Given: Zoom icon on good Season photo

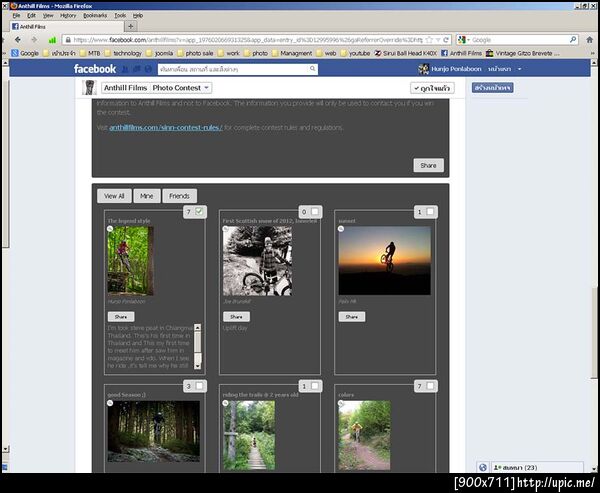Looking at the screenshot, I should point(110,403).
